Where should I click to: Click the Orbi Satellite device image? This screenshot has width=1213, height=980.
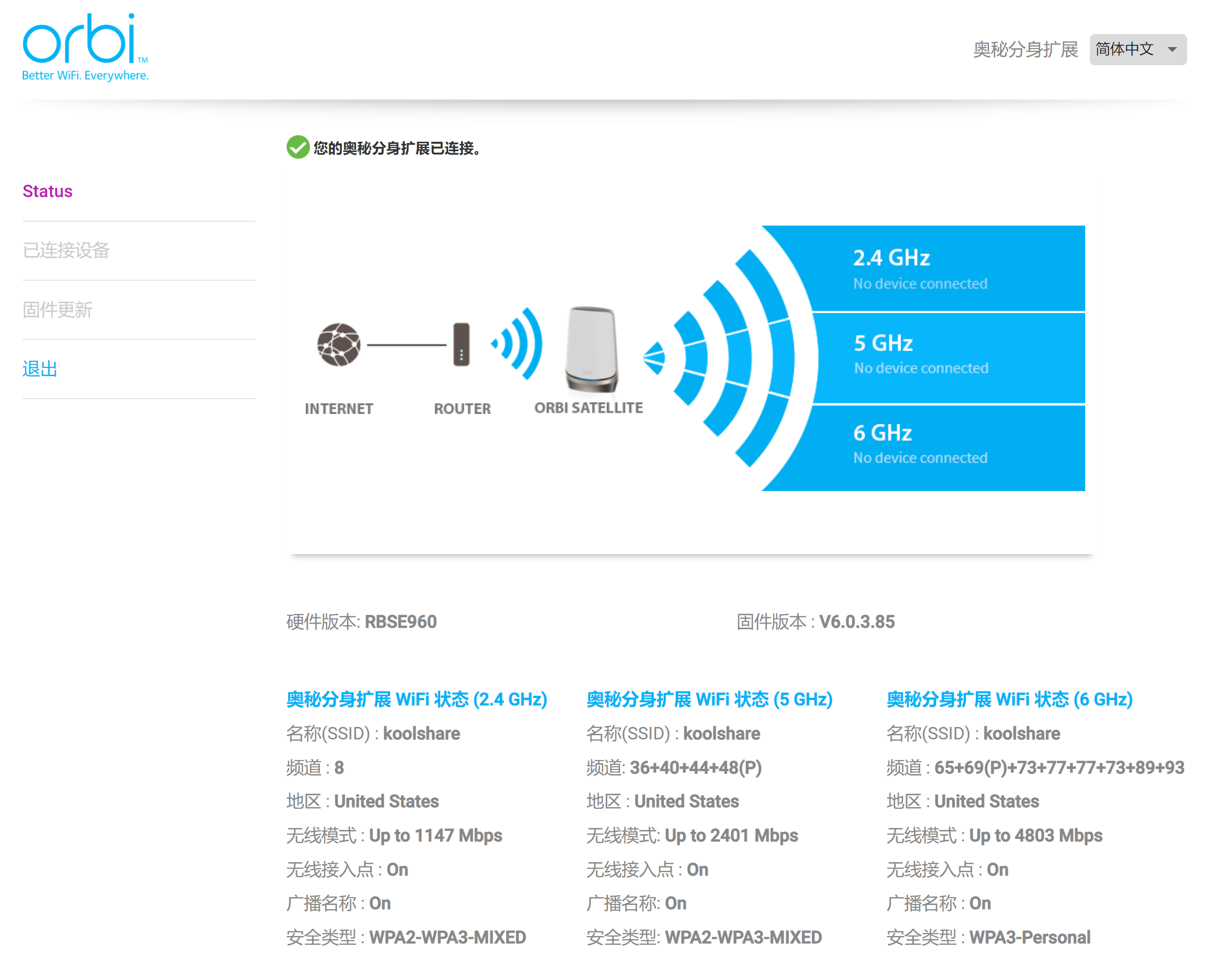tap(590, 349)
